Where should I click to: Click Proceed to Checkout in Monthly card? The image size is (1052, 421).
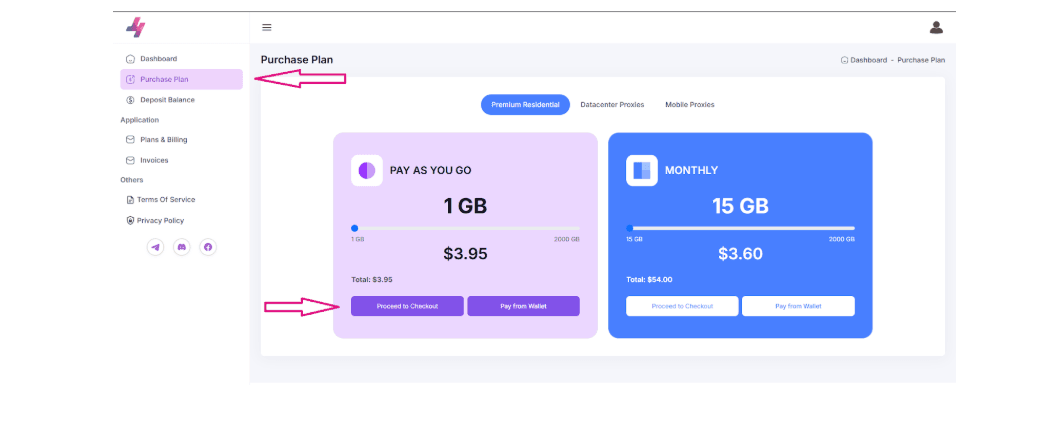pos(682,306)
